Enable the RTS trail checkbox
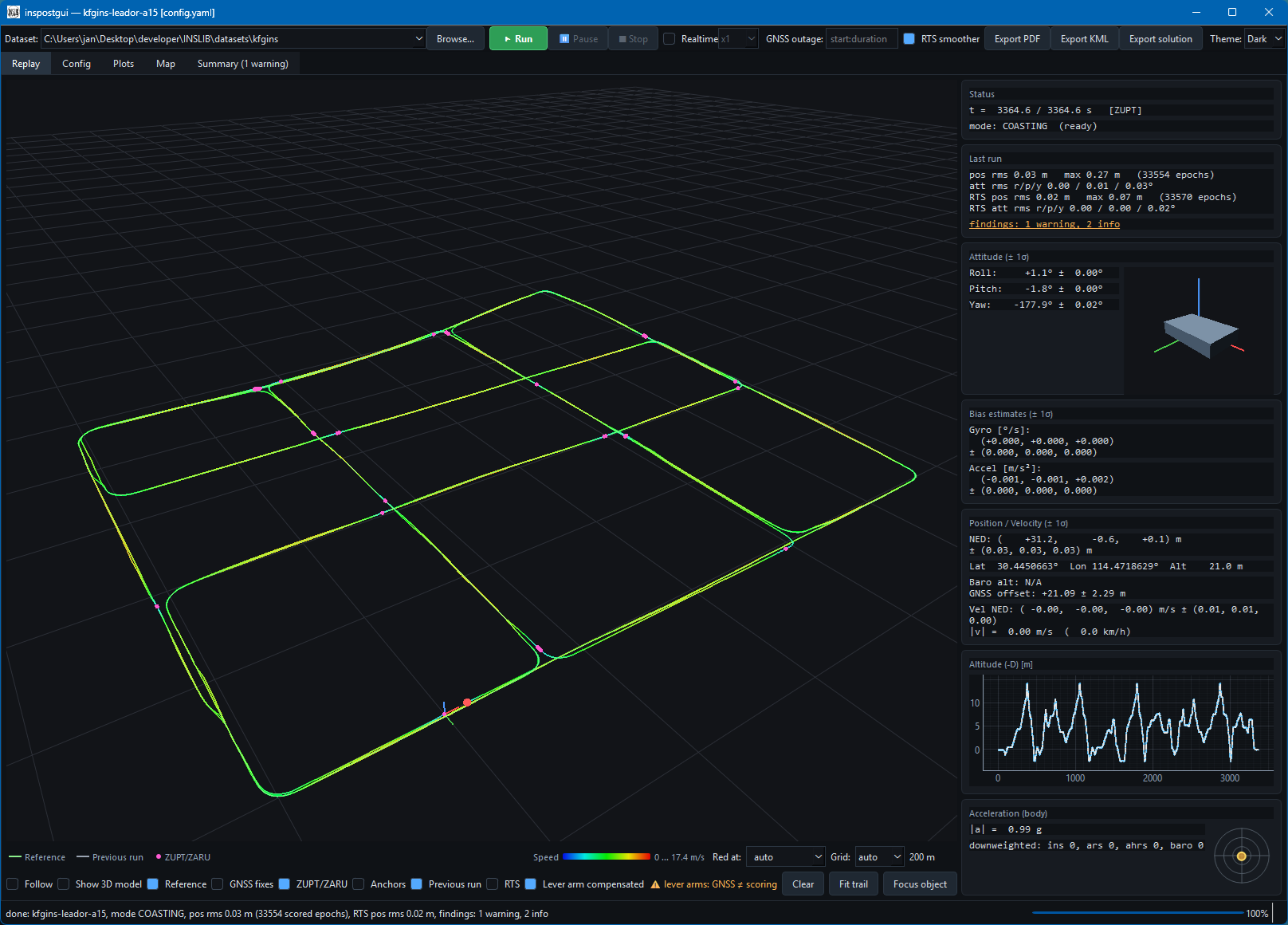Screen dimensions: 1288x925 492,884
